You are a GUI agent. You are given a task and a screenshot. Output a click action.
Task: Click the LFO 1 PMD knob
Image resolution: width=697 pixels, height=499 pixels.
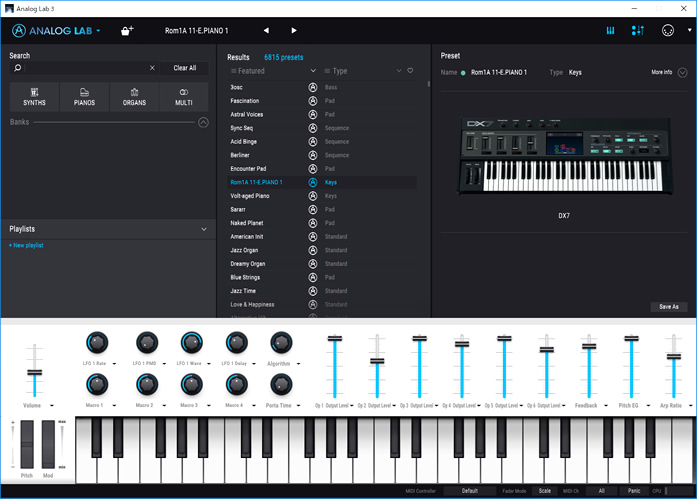coord(147,343)
